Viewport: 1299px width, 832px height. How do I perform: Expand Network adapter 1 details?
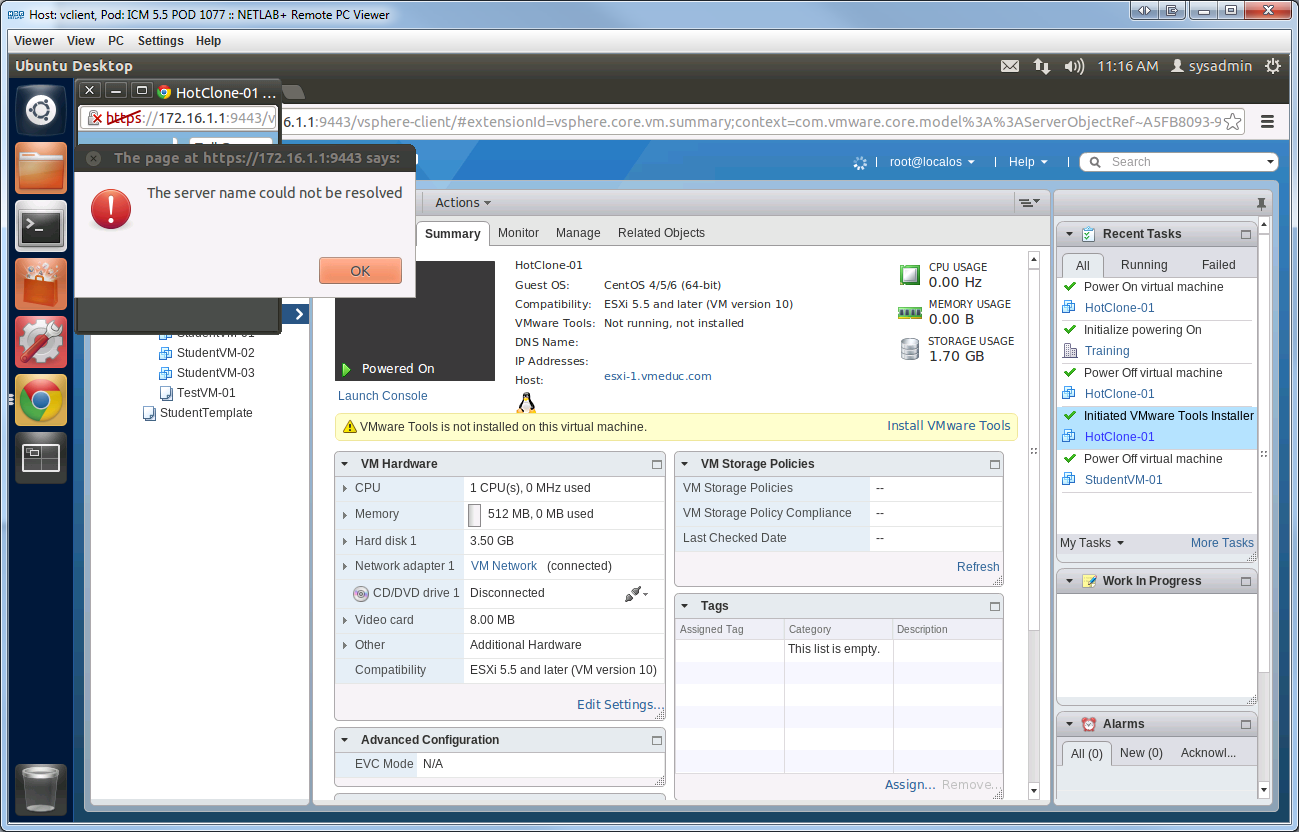(345, 566)
